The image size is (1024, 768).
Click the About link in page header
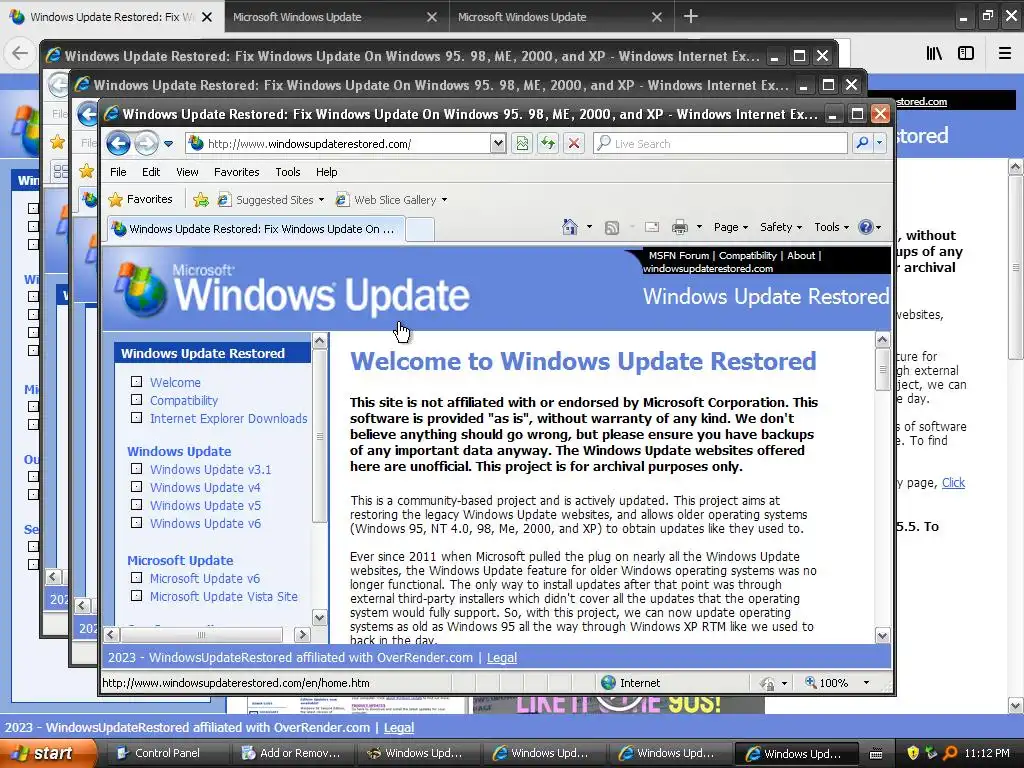pyautogui.click(x=801, y=255)
